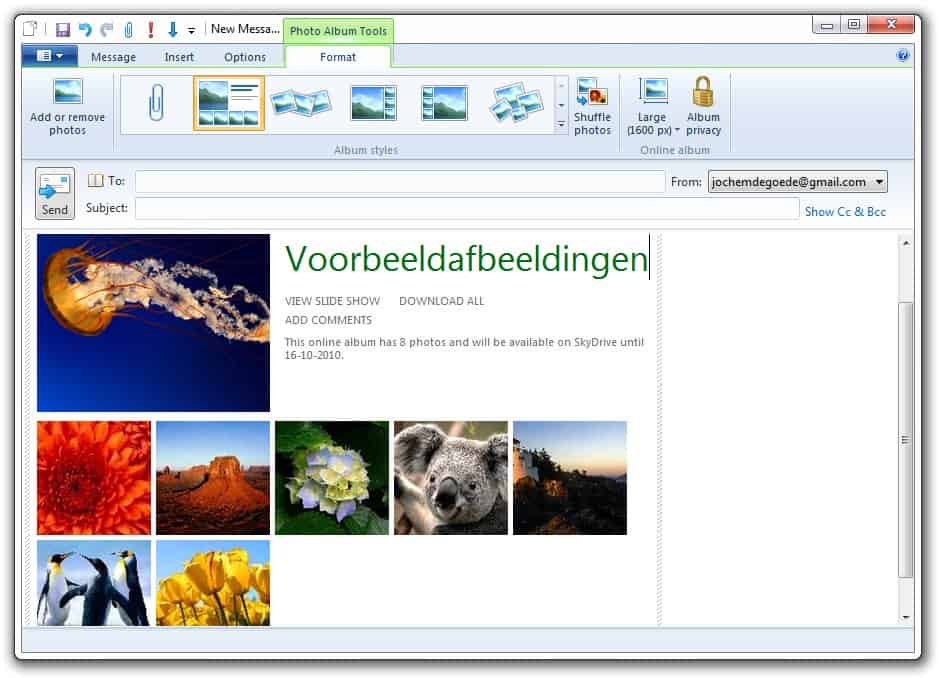This screenshot has width=940, height=678.
Task: Open Album privacy settings
Action: (703, 106)
